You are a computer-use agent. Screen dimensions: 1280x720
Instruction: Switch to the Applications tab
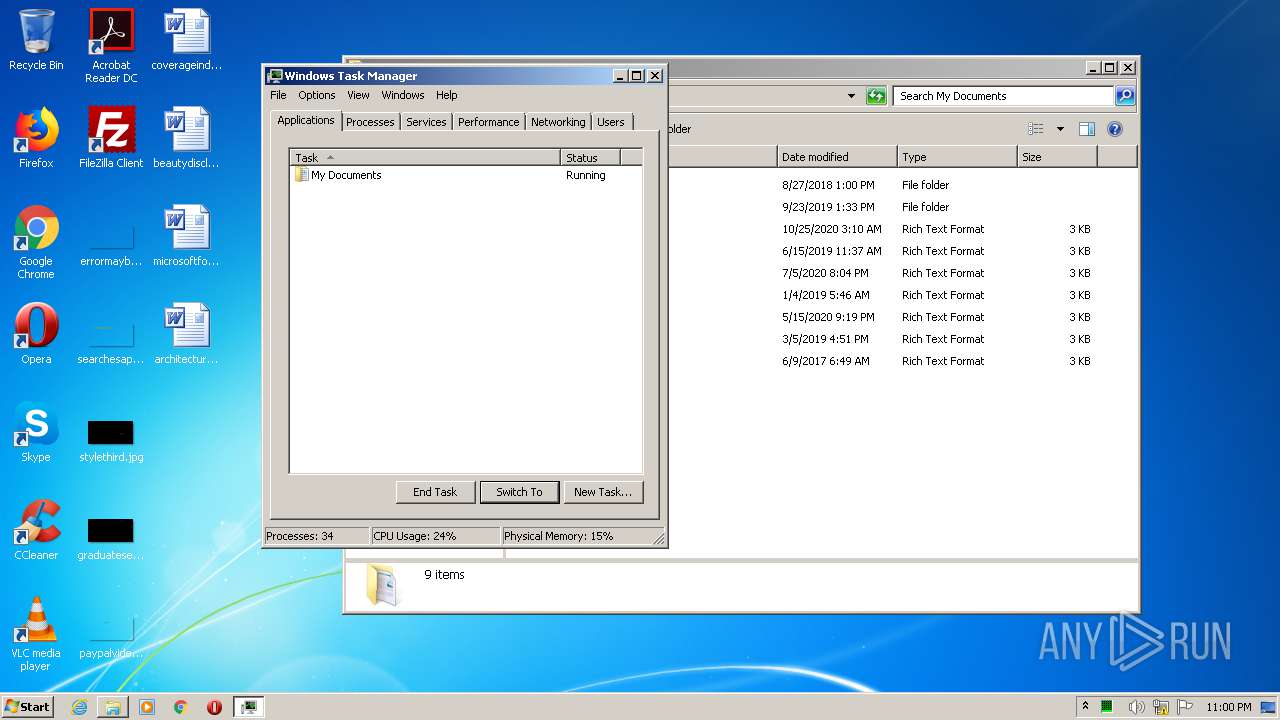(306, 120)
